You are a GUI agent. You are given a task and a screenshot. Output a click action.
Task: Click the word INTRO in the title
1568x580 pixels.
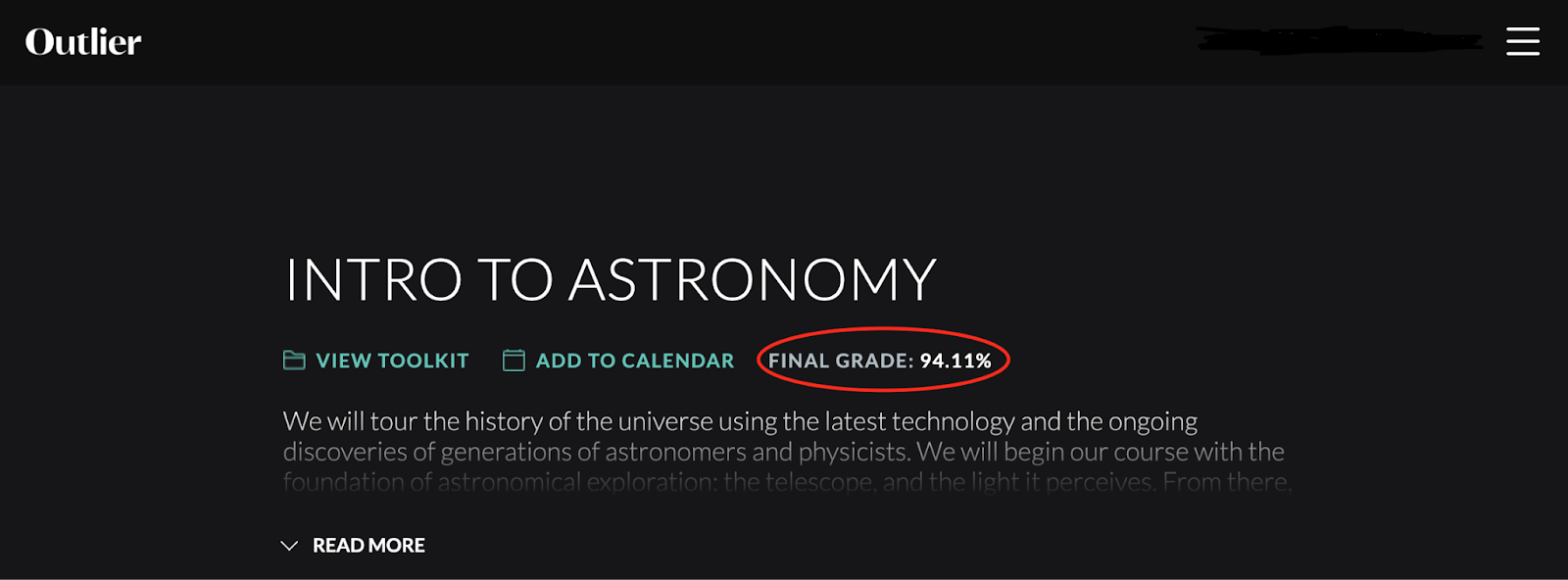pyautogui.click(x=373, y=280)
